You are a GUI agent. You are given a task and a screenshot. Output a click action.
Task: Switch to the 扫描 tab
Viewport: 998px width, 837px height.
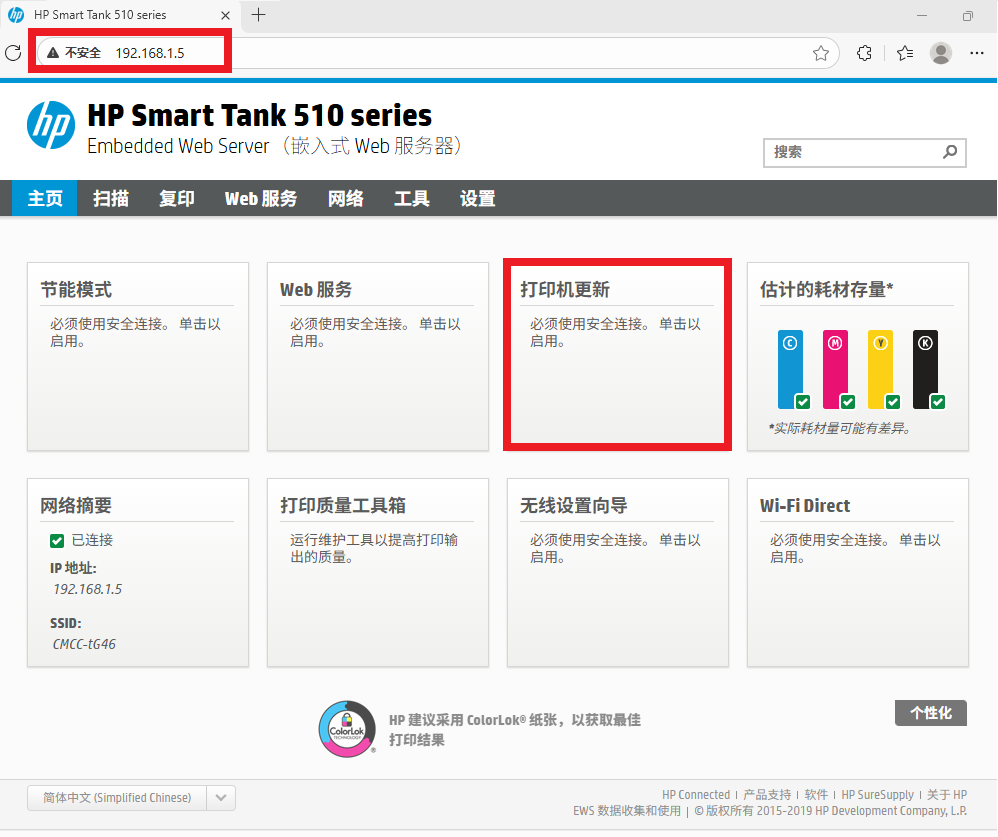(x=111, y=199)
